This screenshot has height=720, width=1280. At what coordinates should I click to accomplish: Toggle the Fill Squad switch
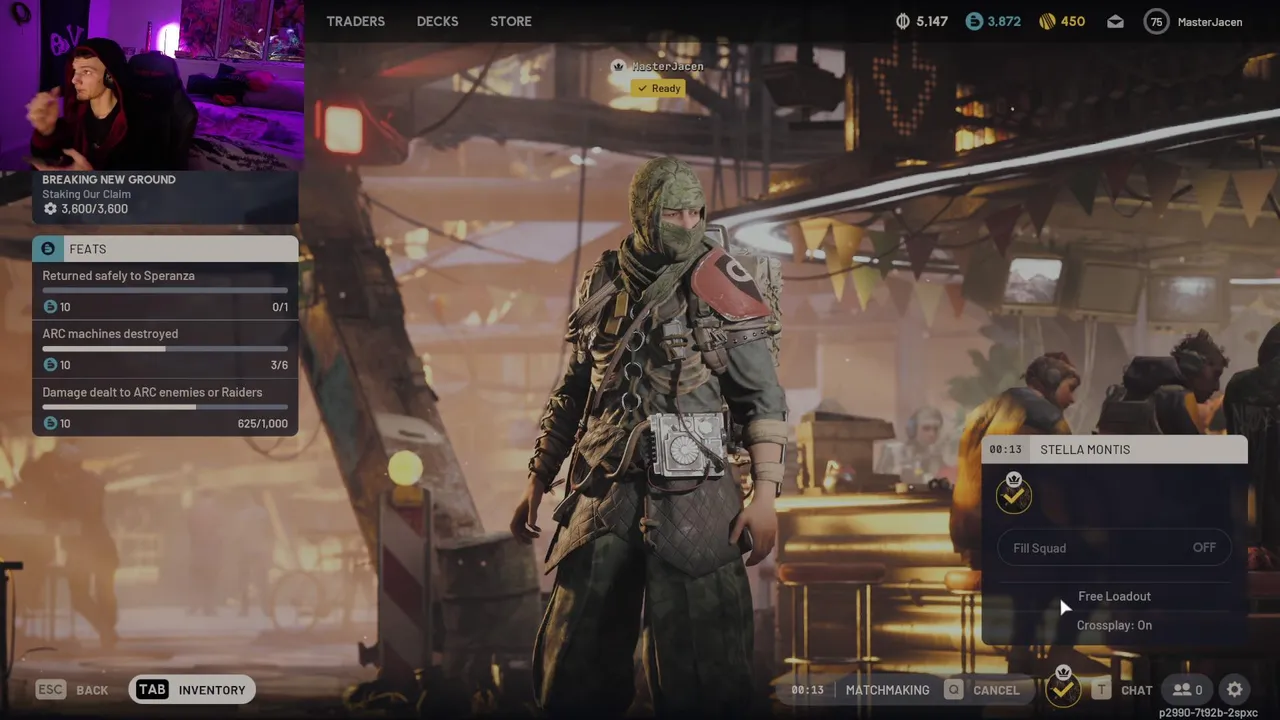pos(1114,548)
